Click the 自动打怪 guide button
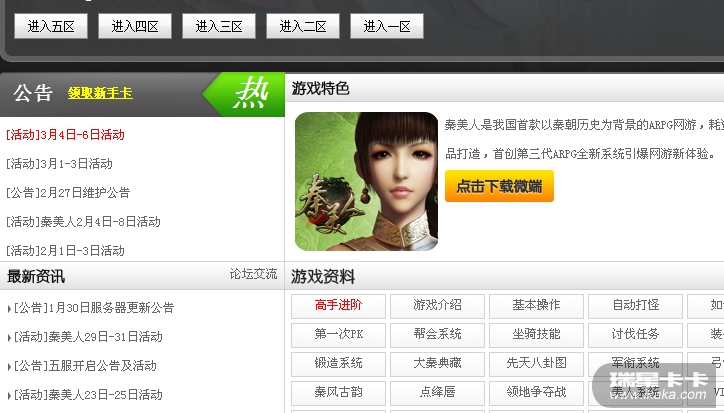724x413 pixels. pos(635,305)
